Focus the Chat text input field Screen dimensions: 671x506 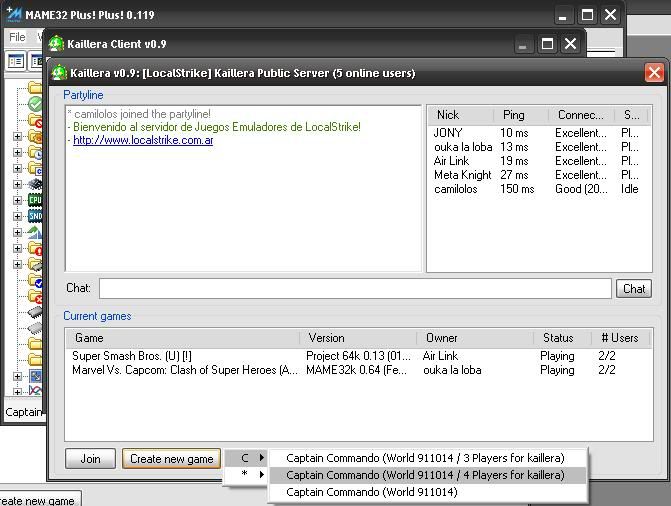[355, 289]
